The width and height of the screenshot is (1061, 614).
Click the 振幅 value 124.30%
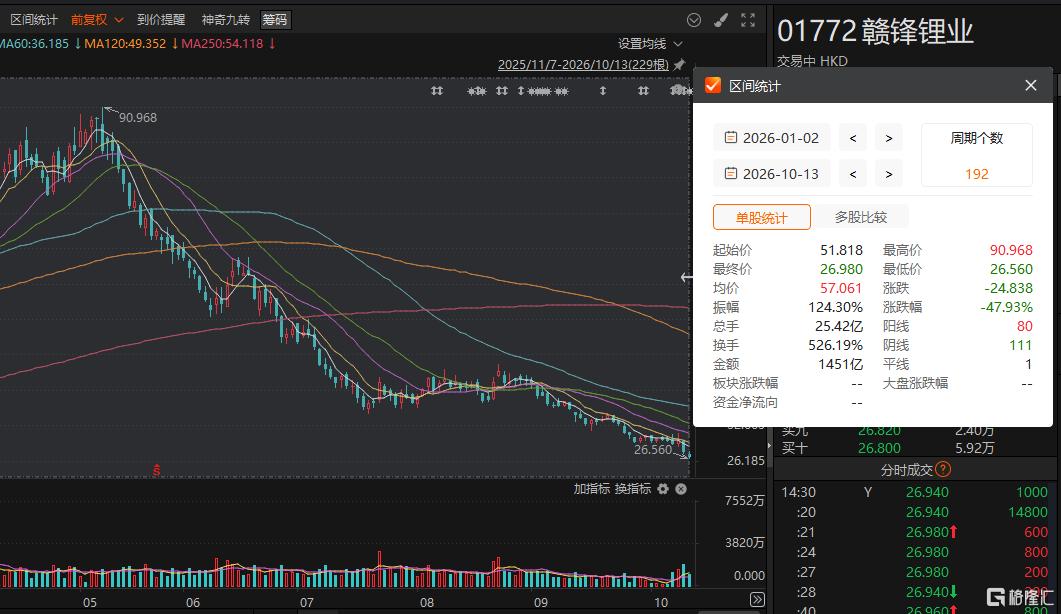[835, 307]
